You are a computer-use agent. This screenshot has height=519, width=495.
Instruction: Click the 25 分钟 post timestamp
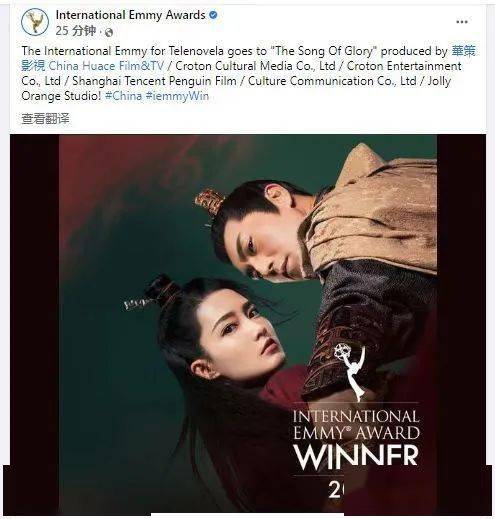coord(75,31)
